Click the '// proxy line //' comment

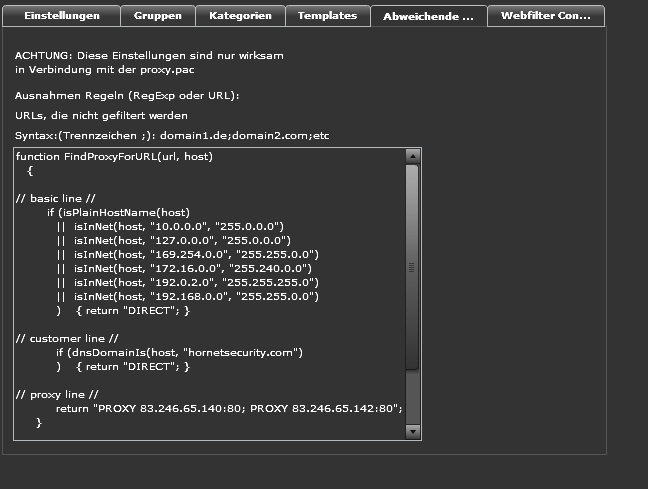pos(57,395)
